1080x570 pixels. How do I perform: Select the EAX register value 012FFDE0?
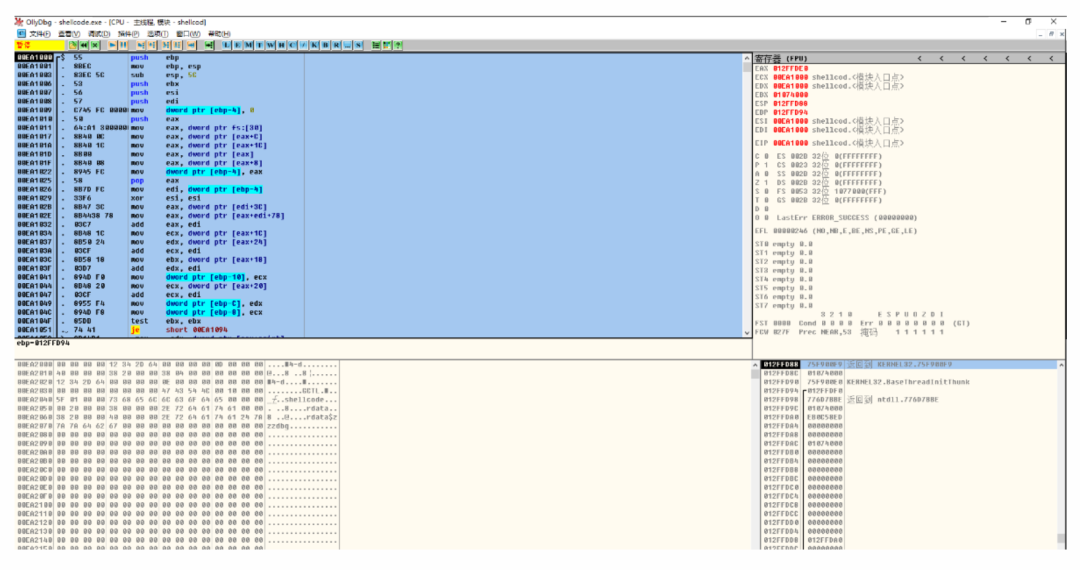tap(790, 67)
